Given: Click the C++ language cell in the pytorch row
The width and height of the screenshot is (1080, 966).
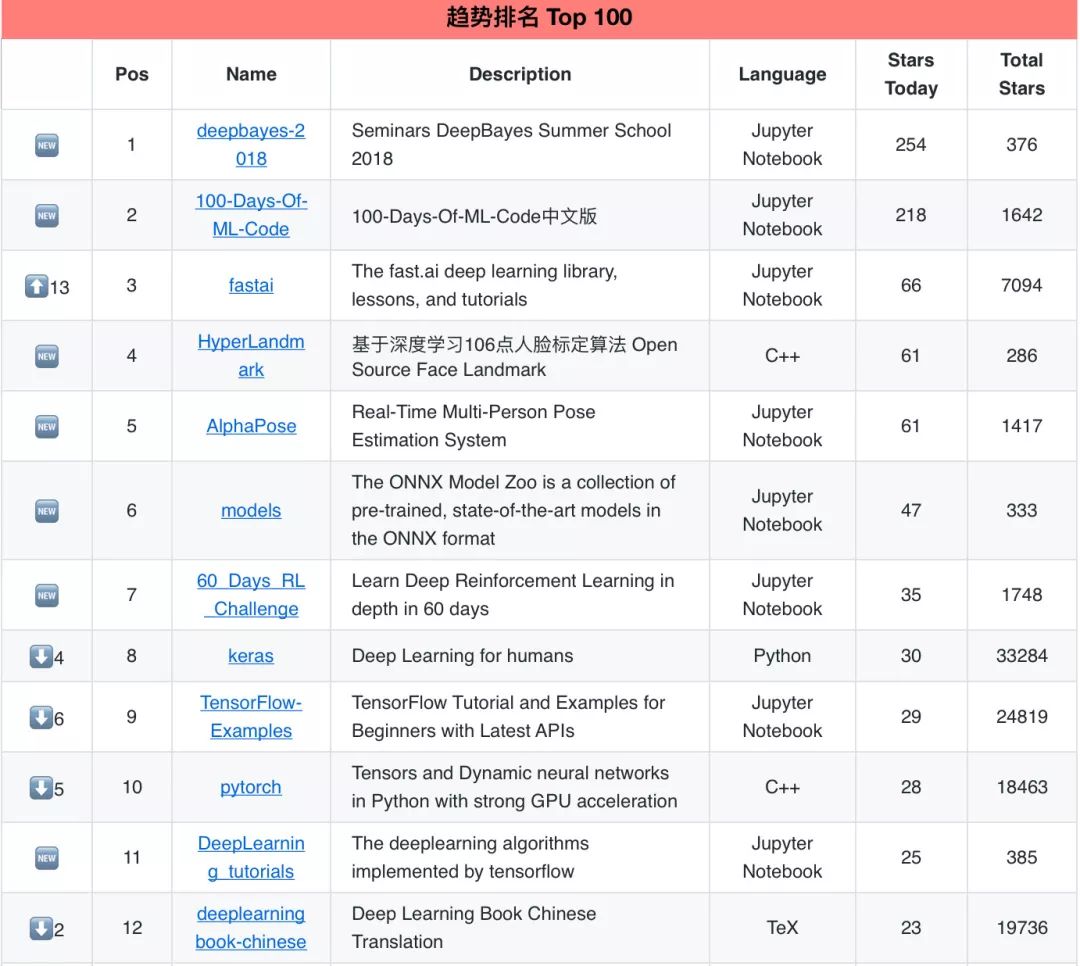Looking at the screenshot, I should click(x=782, y=787).
